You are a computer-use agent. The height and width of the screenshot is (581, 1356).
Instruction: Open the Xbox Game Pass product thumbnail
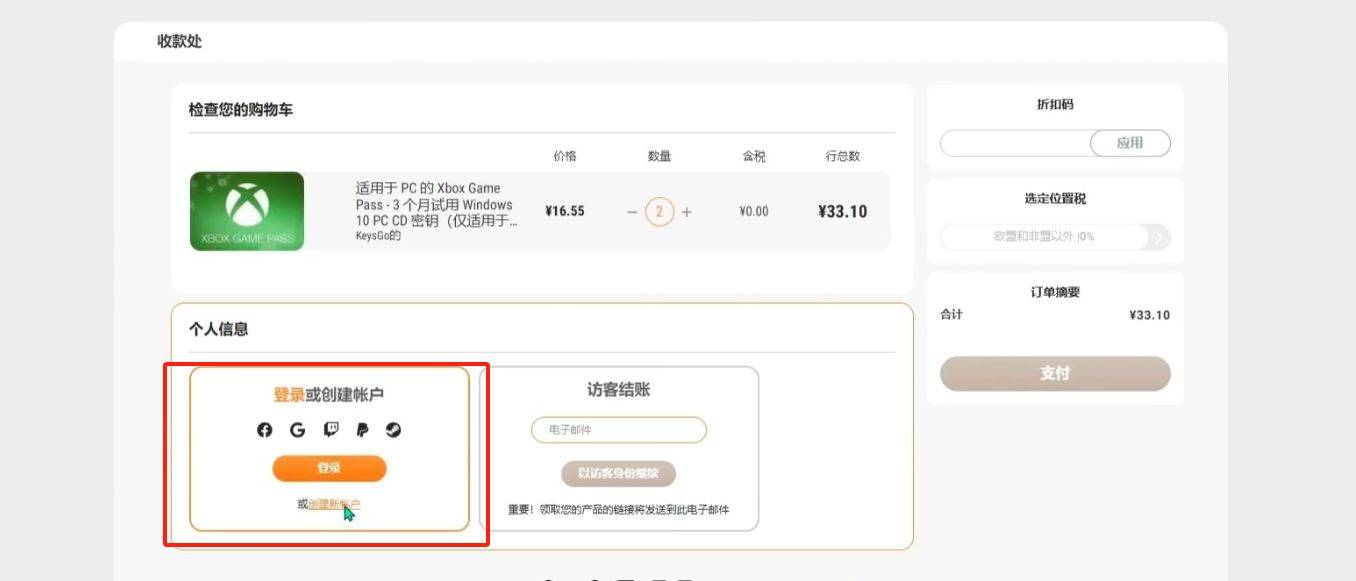pyautogui.click(x=247, y=211)
